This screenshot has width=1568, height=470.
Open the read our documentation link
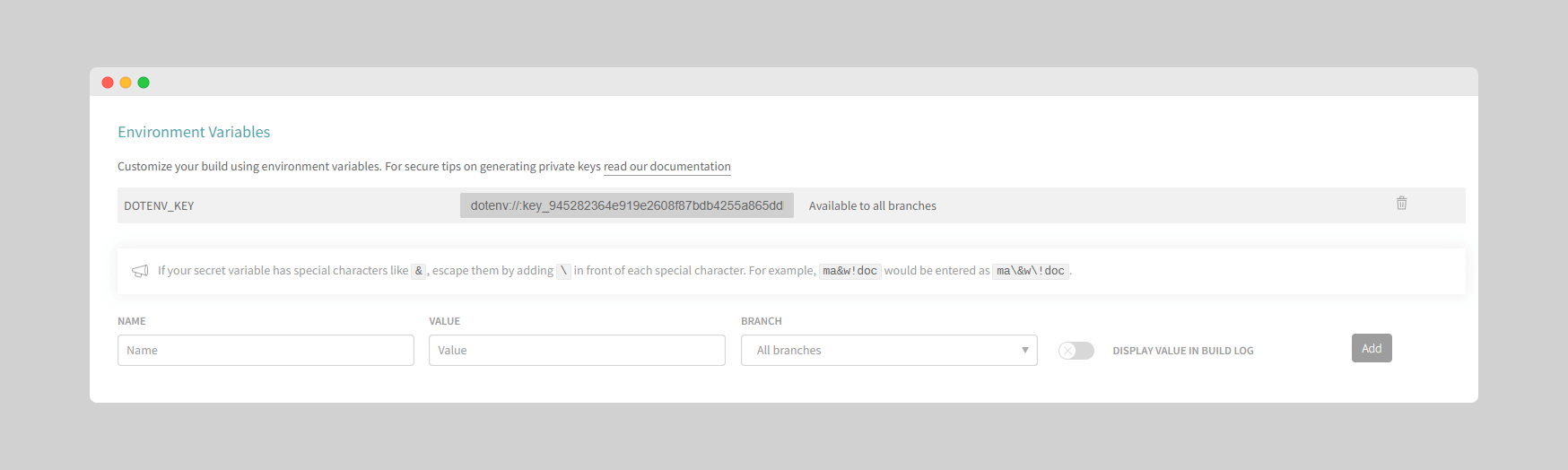tap(667, 167)
